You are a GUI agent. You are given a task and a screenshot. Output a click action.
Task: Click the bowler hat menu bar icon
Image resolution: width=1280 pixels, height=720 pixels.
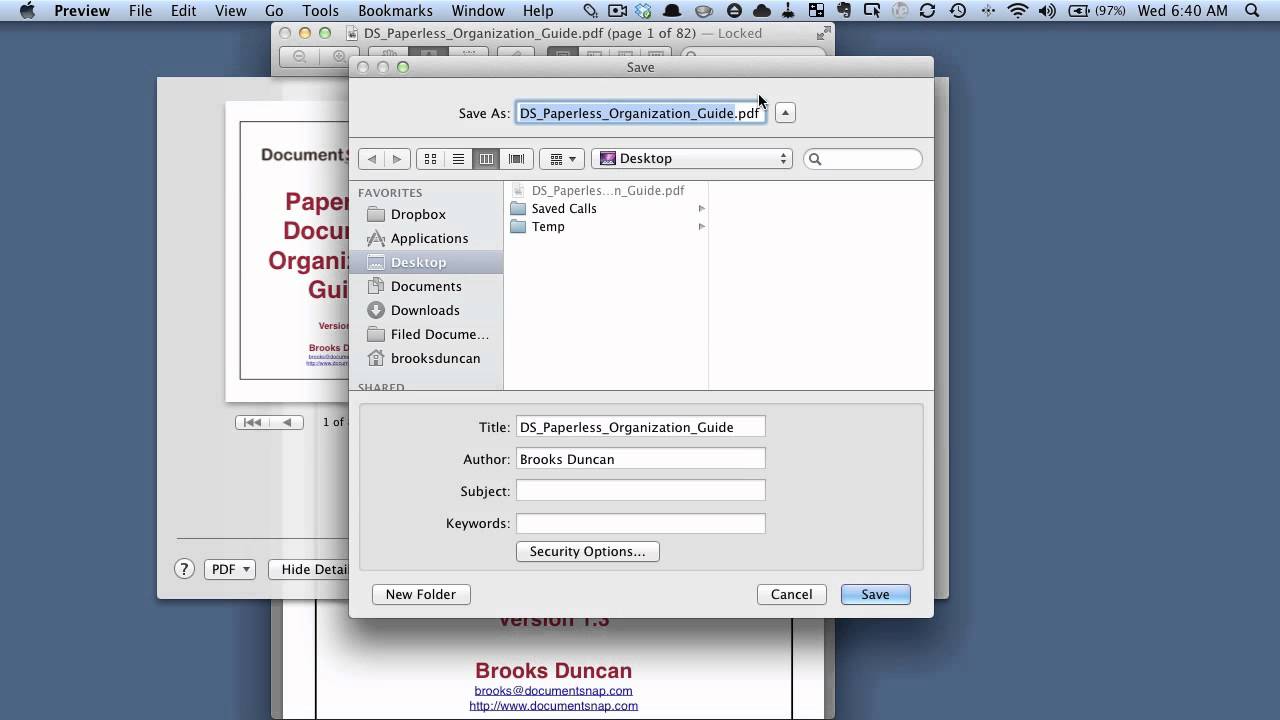click(x=674, y=11)
